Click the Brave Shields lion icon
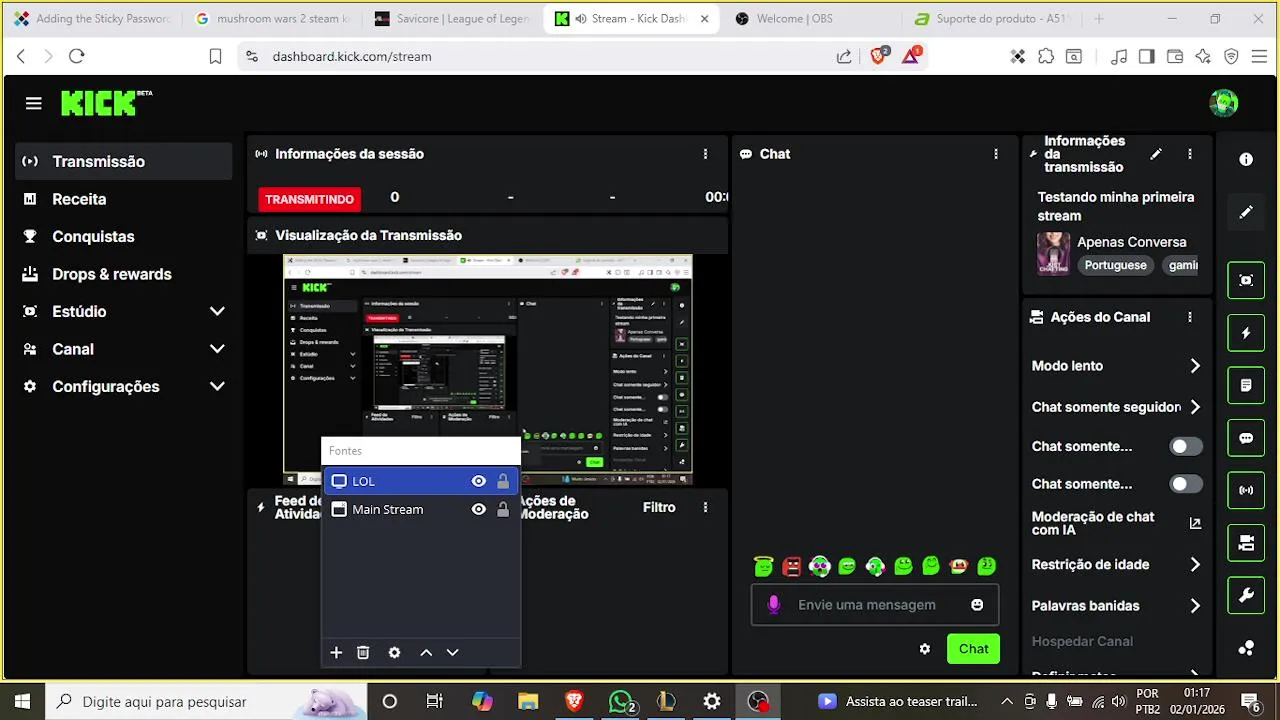This screenshot has width=1280, height=720. pyautogui.click(x=878, y=56)
